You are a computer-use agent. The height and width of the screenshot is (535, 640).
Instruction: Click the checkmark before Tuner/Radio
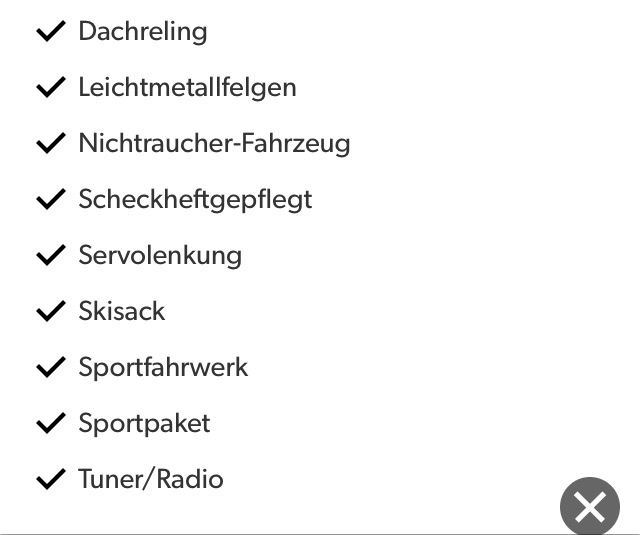click(50, 480)
